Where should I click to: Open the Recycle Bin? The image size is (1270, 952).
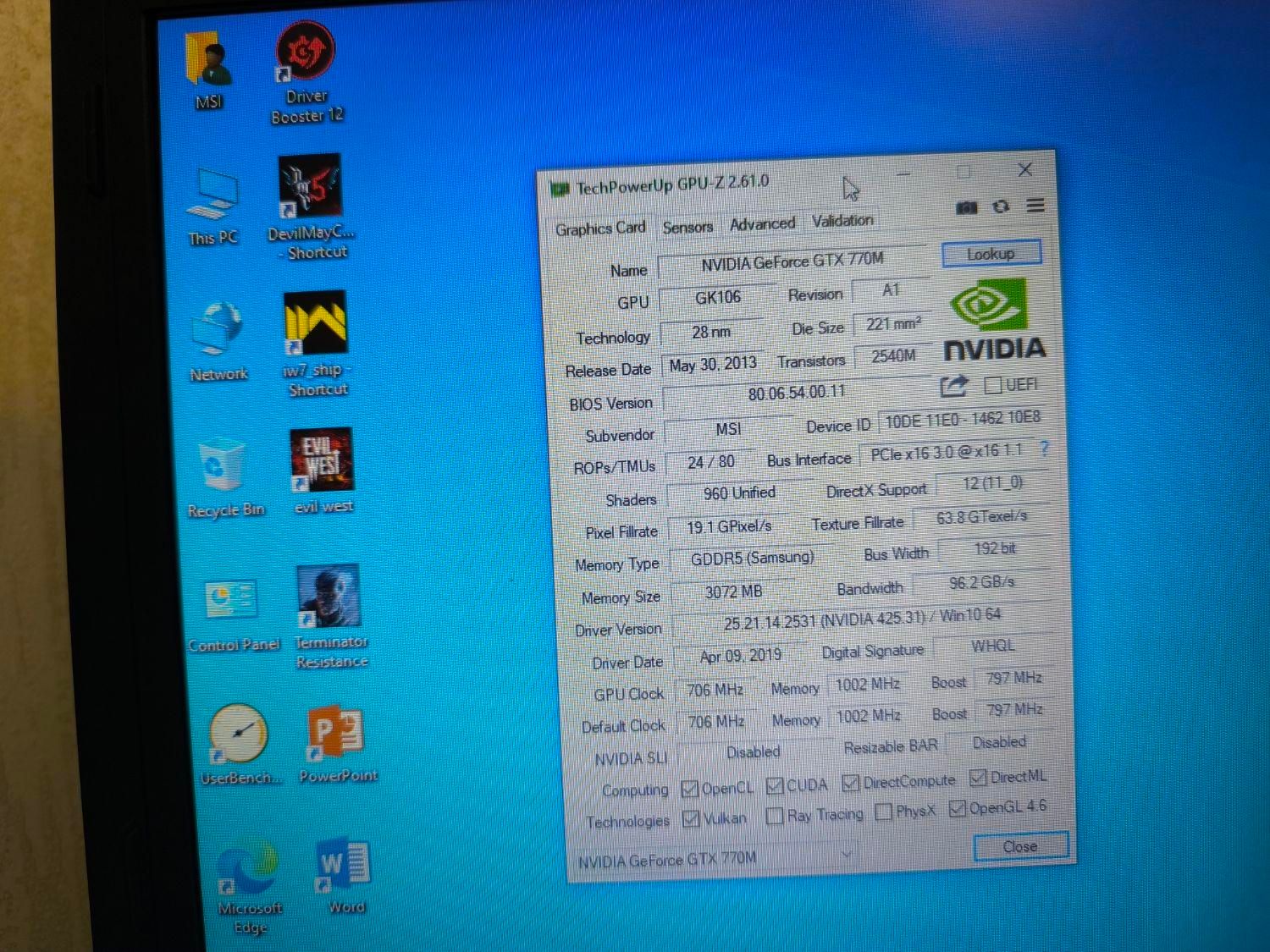pyautogui.click(x=225, y=477)
